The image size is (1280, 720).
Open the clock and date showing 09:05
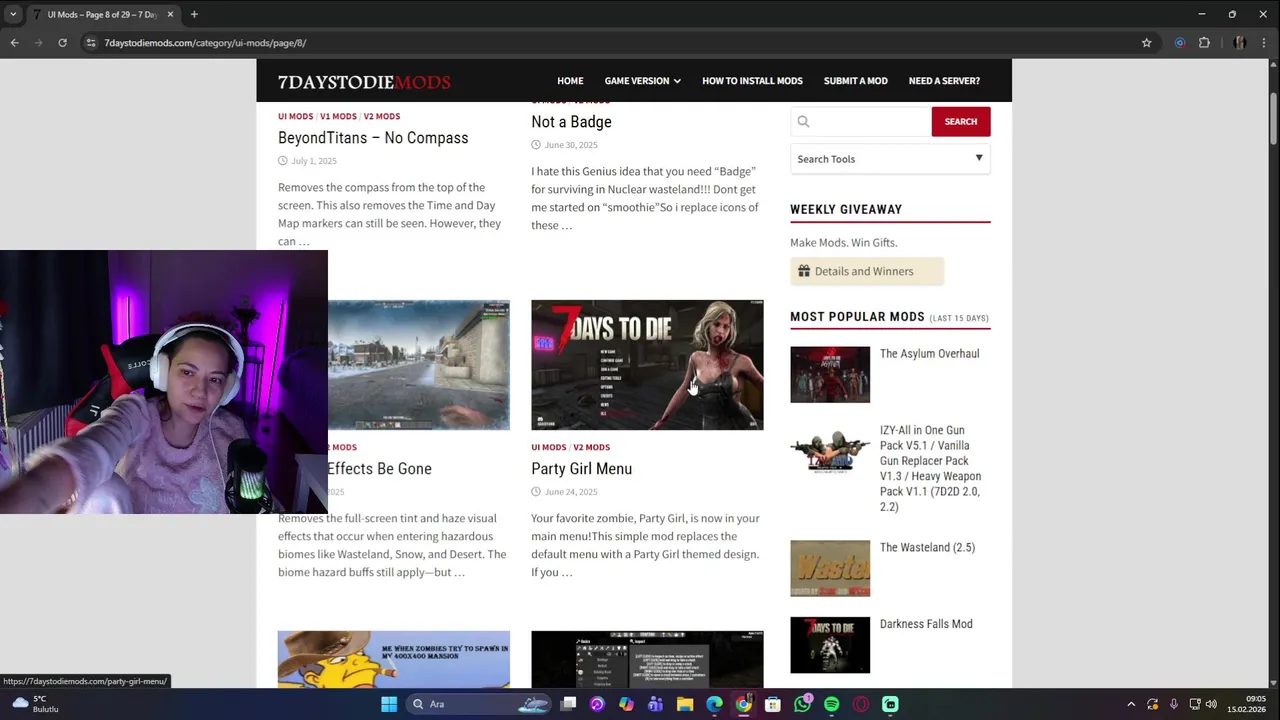(x=1246, y=704)
